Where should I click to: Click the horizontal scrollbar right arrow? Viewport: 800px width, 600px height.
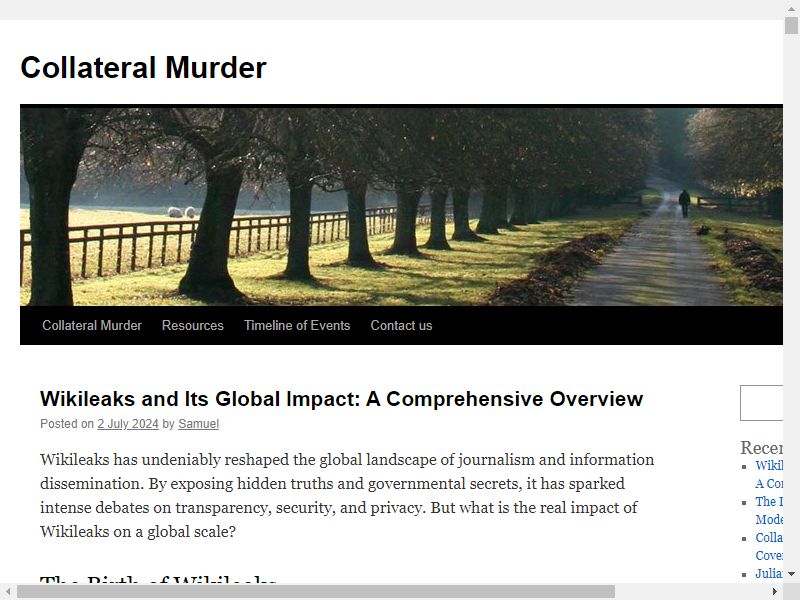(x=774, y=592)
